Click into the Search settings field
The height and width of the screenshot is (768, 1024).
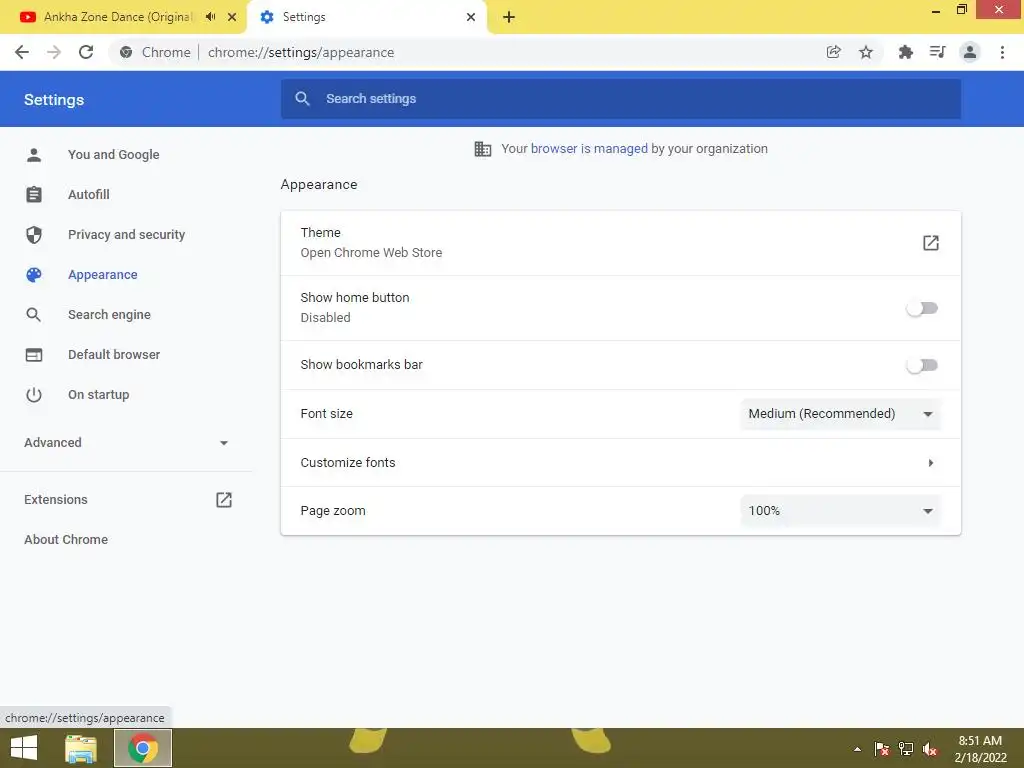click(x=620, y=99)
